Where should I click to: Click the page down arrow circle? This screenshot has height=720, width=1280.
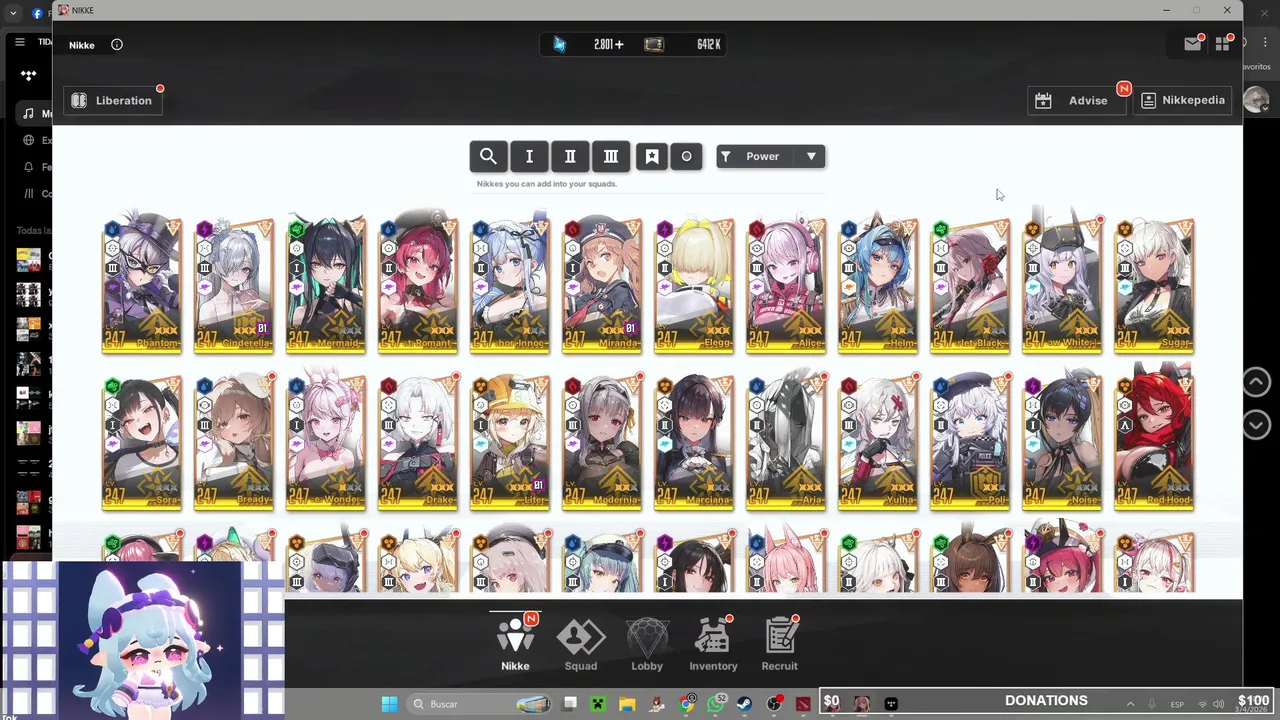tap(1256, 424)
